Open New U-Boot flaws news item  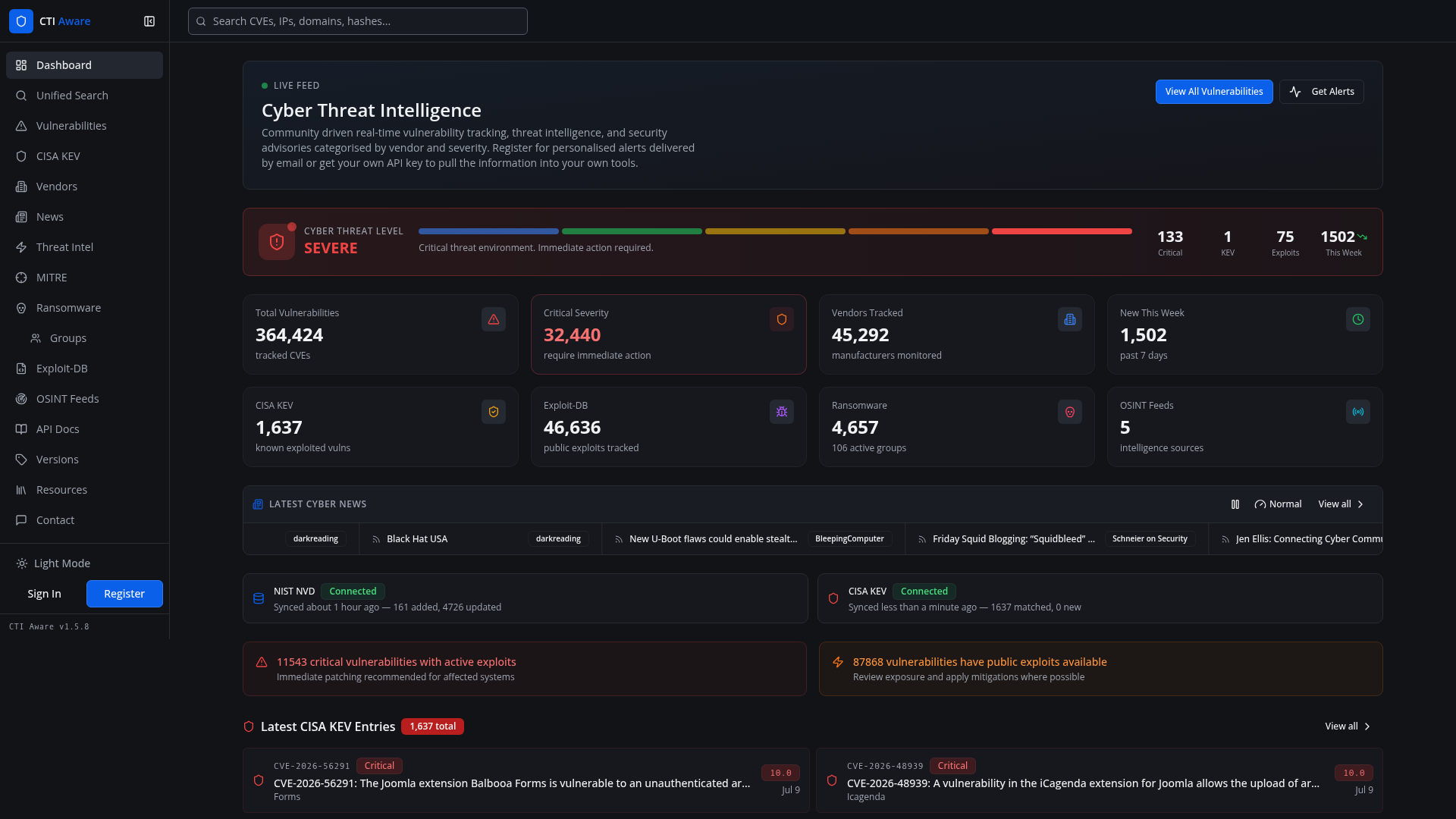coord(754,539)
